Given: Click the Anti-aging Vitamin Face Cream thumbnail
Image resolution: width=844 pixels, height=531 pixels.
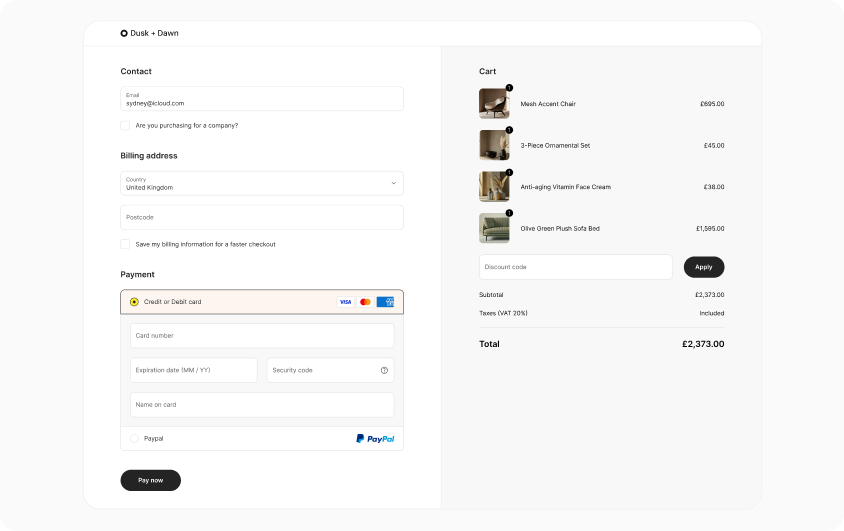Looking at the screenshot, I should [x=494, y=187].
